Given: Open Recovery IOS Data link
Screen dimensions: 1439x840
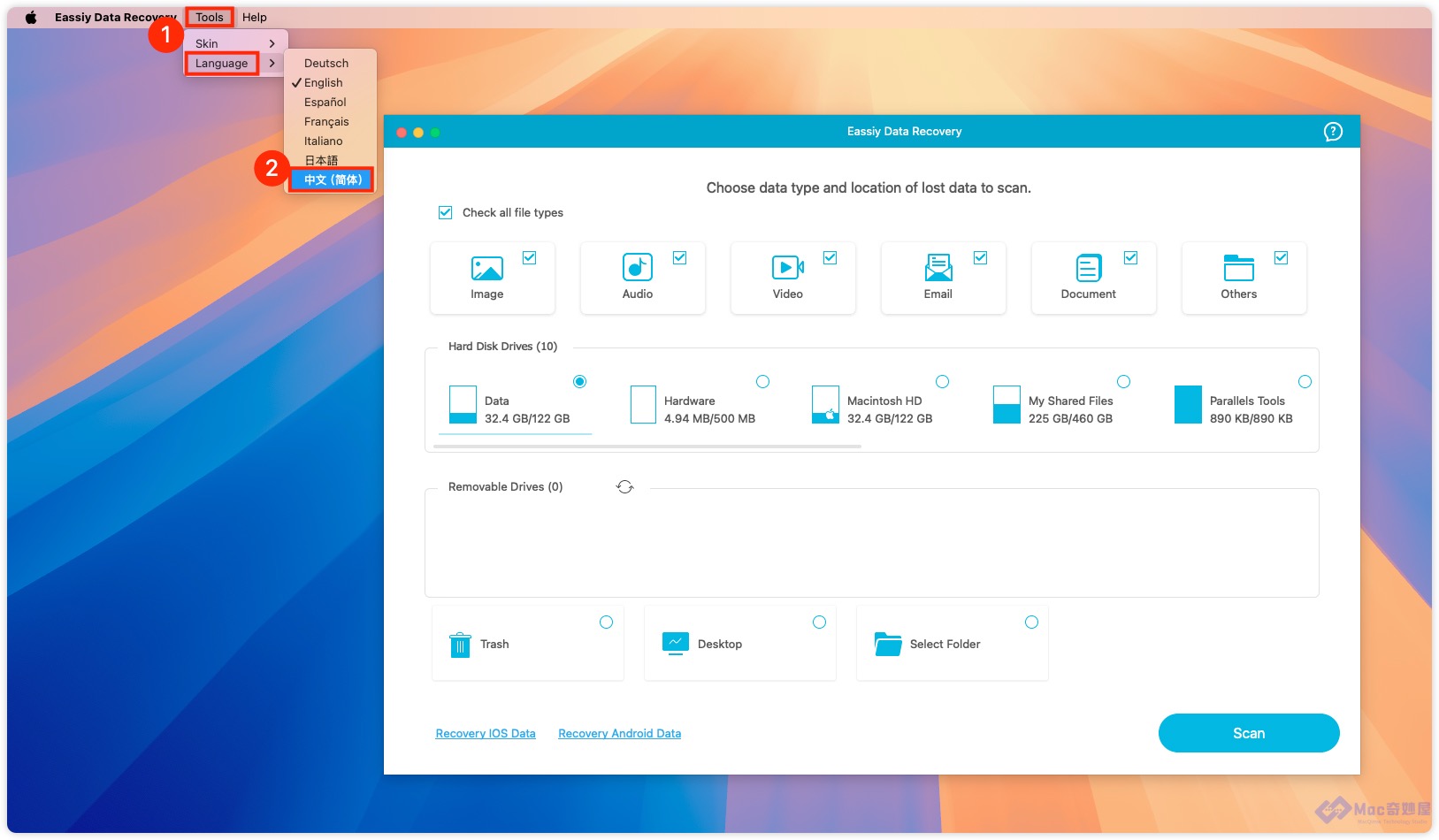Looking at the screenshot, I should pos(486,734).
